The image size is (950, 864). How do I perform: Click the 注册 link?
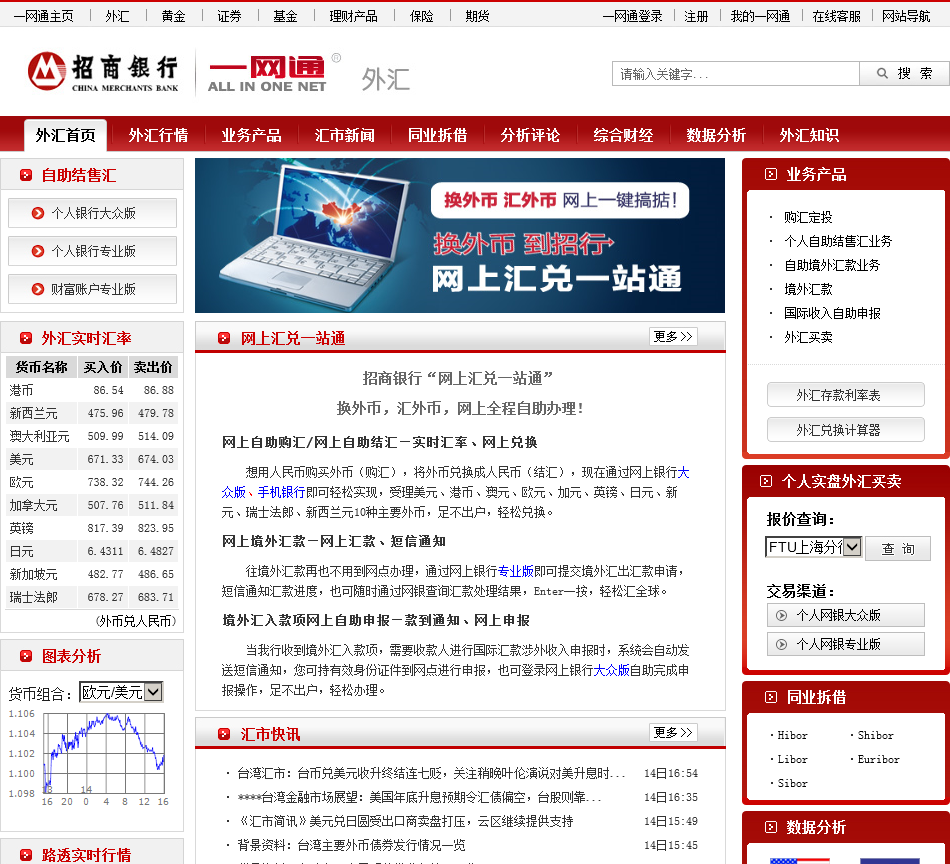click(x=696, y=16)
